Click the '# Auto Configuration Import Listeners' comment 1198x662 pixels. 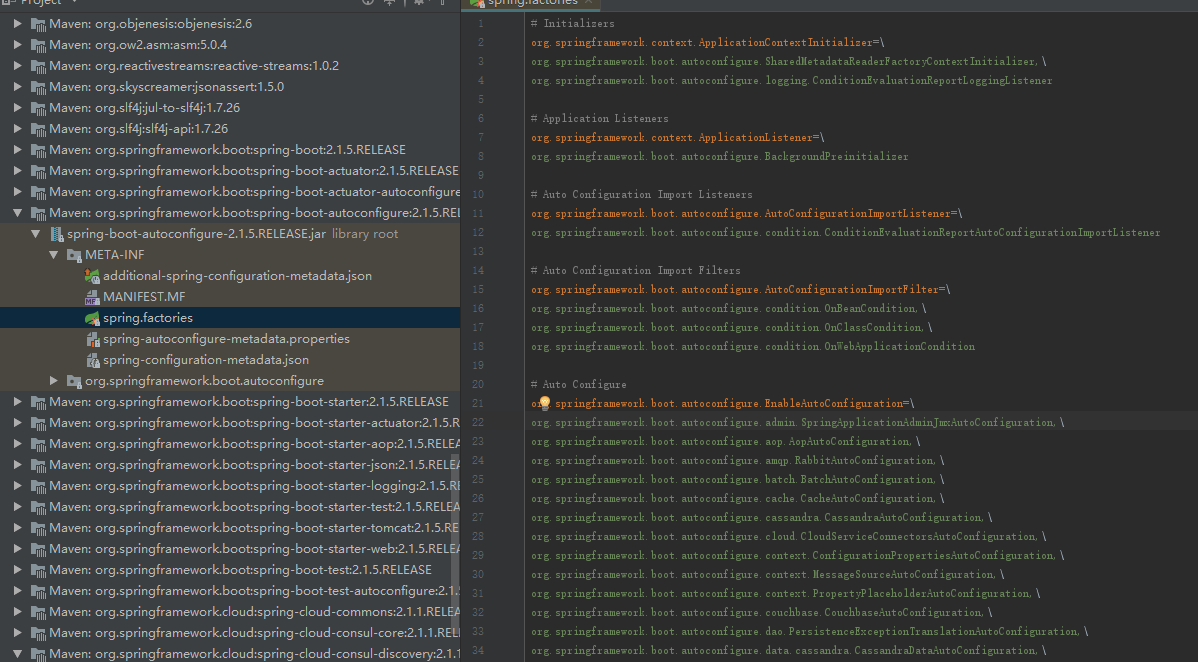click(642, 194)
